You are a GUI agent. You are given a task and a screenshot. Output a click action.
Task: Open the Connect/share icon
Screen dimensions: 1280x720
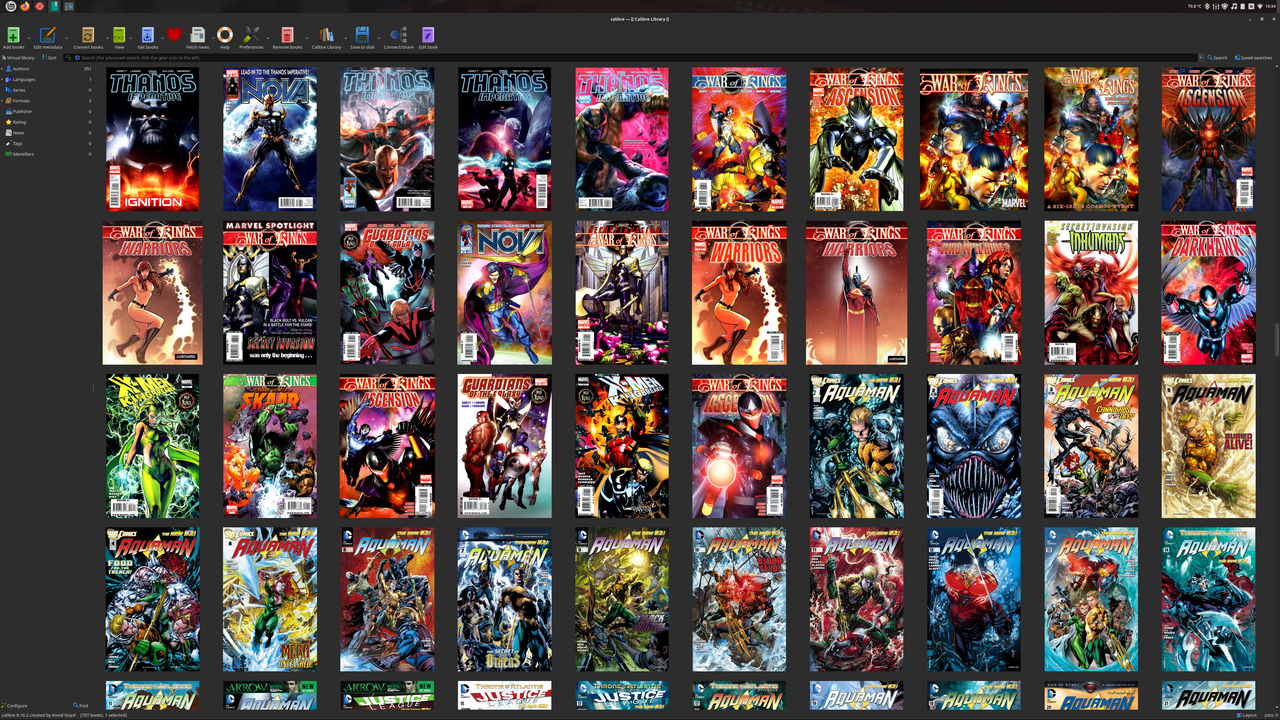(x=398, y=36)
